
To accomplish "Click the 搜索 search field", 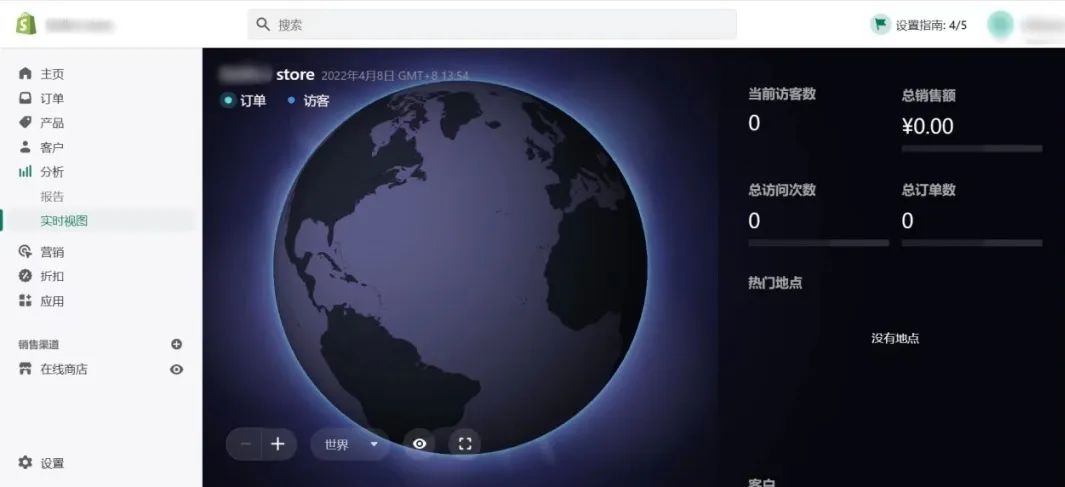I will 492,25.
